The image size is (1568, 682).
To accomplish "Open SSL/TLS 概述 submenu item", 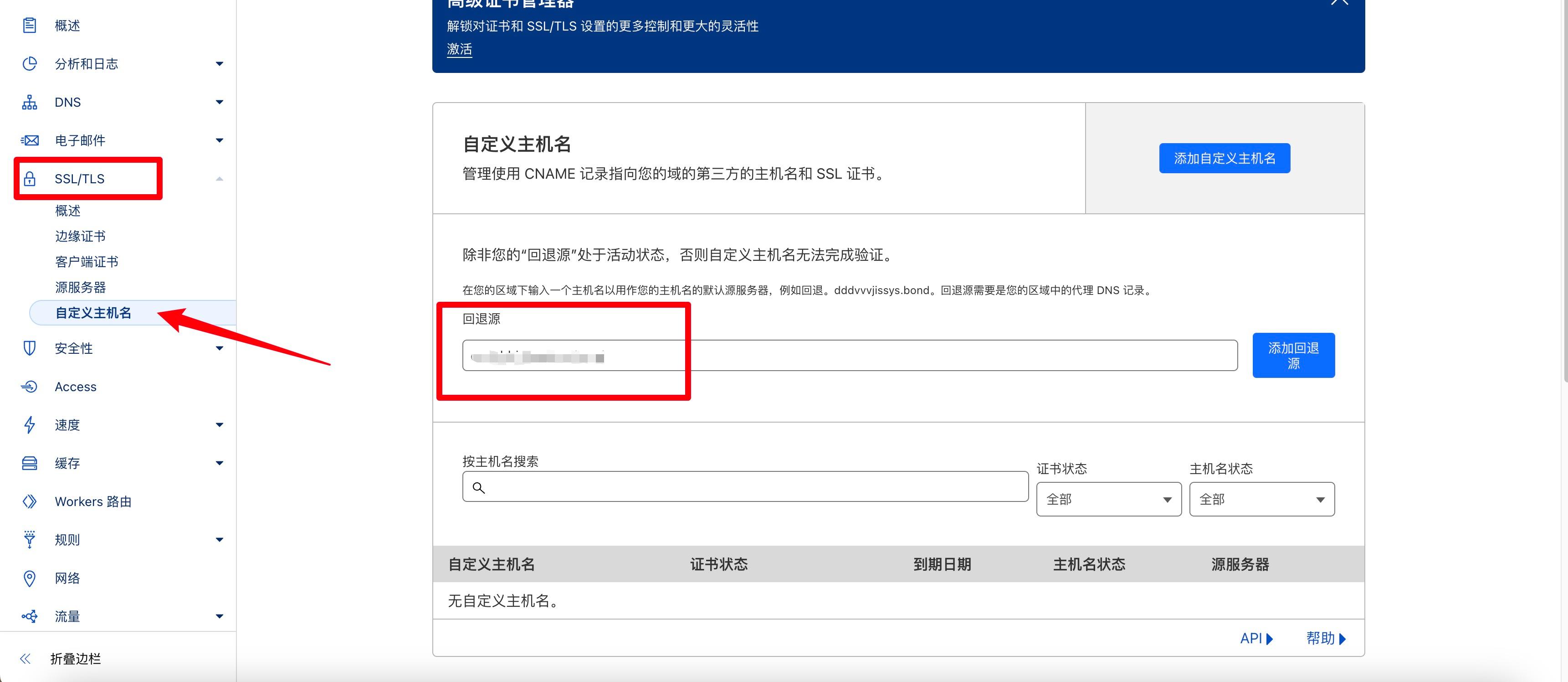I will (67, 210).
